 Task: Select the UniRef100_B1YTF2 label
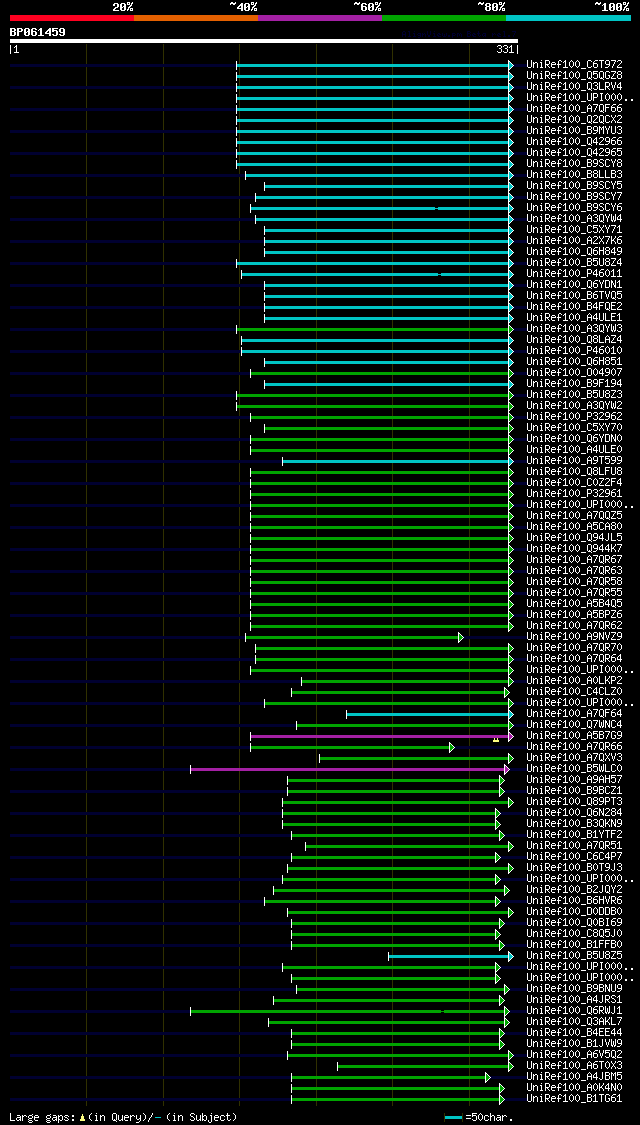pos(574,835)
